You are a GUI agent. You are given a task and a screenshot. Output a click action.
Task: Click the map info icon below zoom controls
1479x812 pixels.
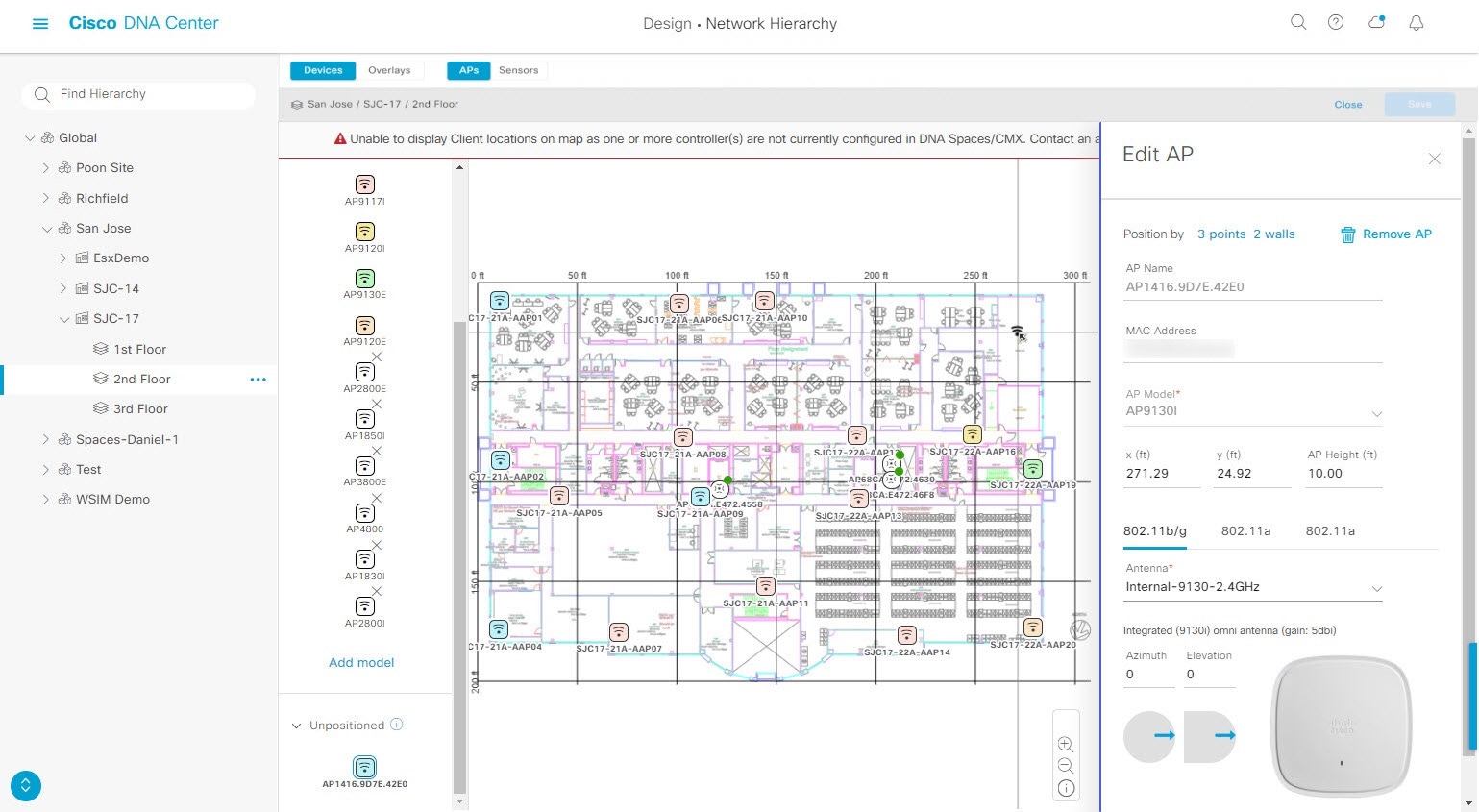pos(1066,789)
